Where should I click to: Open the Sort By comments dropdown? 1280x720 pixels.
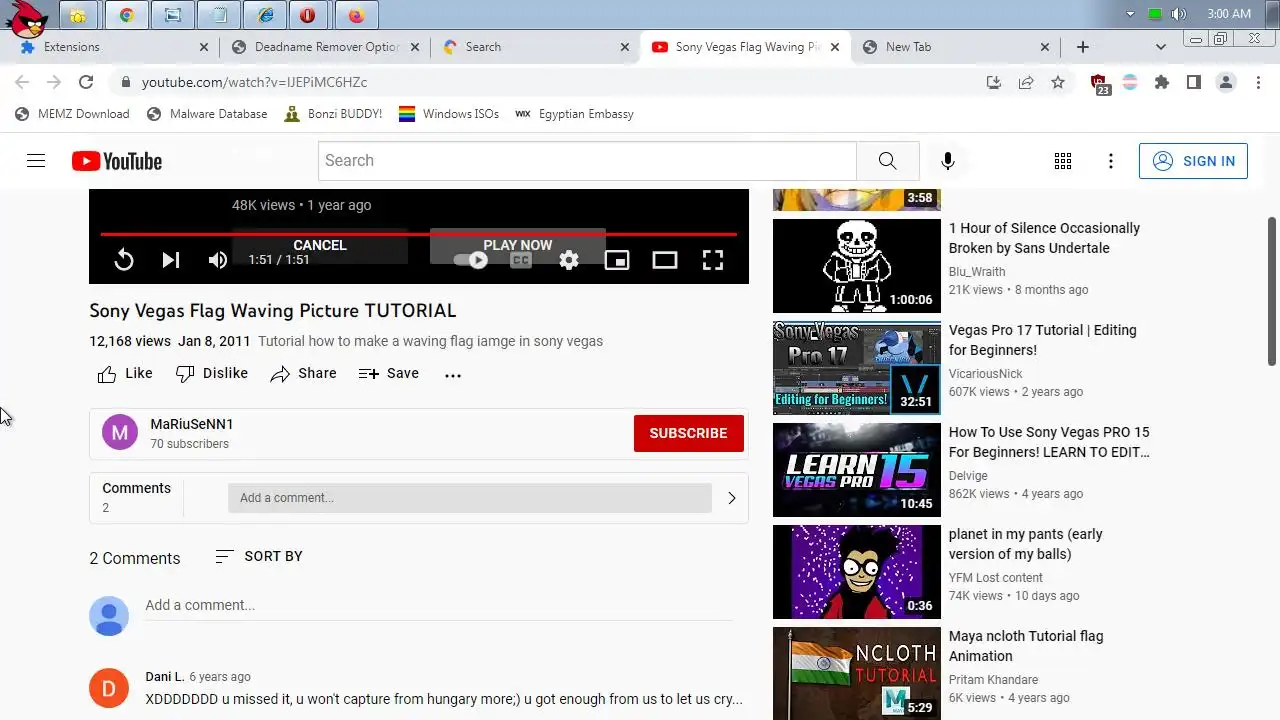point(259,557)
